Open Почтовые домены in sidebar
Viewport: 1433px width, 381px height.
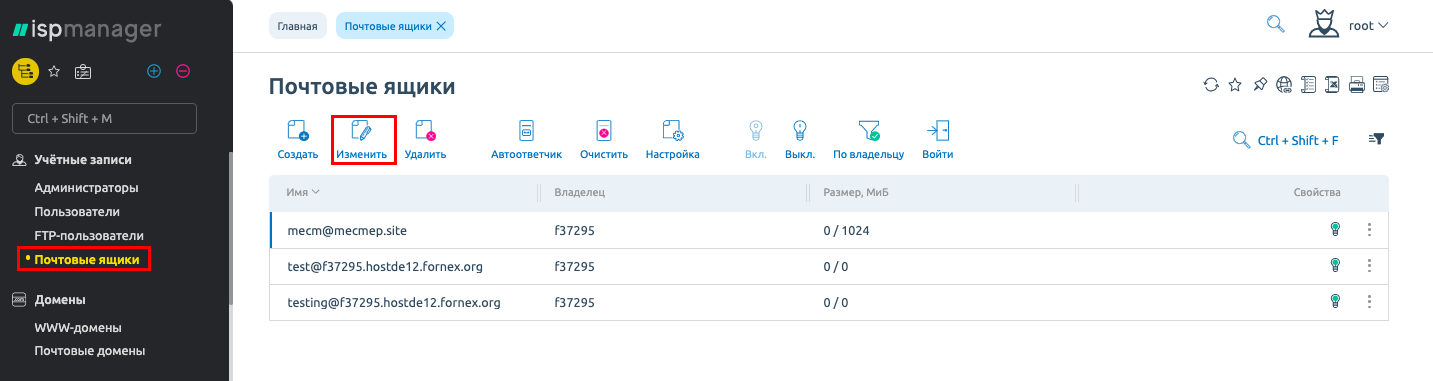tap(90, 351)
